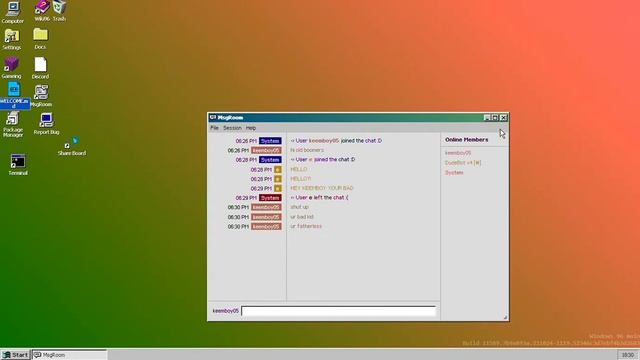Click the message 'ur bad kid'
The width and height of the screenshot is (640, 360).
[302, 217]
